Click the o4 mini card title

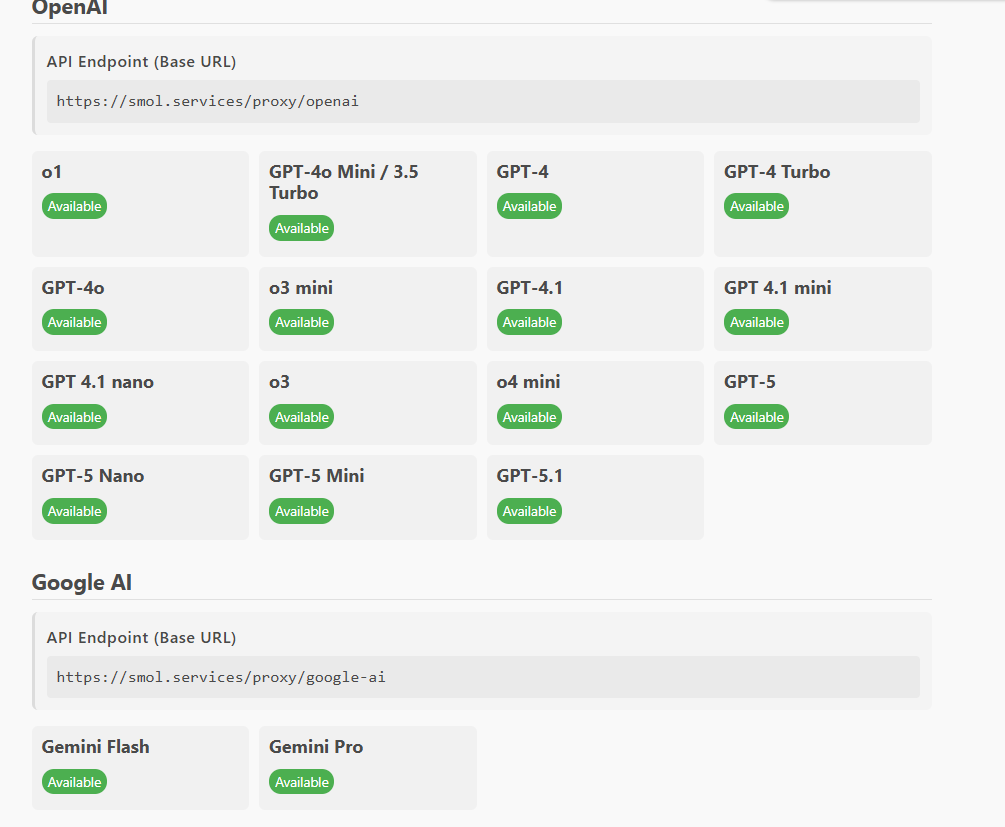[528, 382]
